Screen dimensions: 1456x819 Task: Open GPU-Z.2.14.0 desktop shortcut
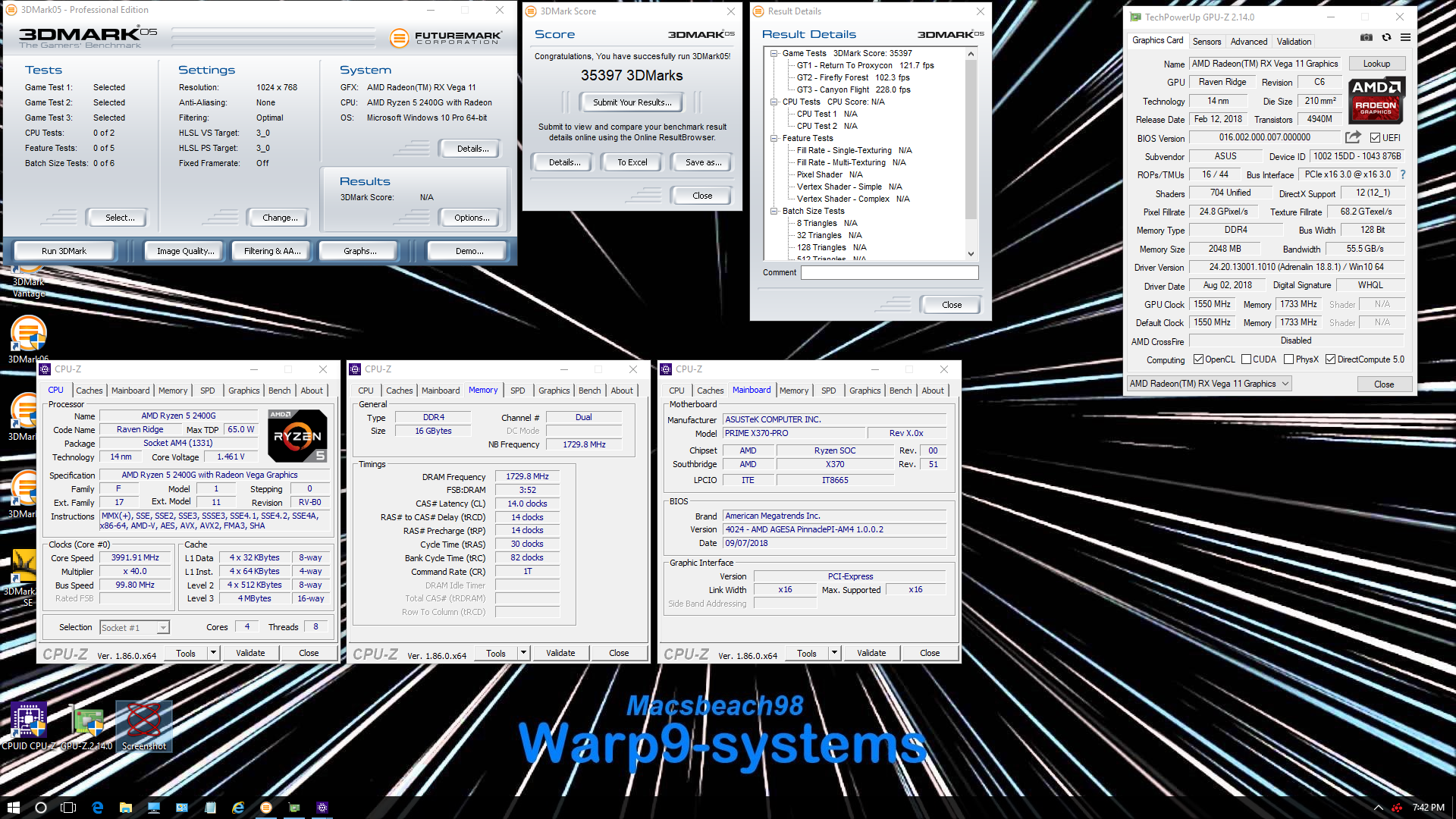click(87, 726)
